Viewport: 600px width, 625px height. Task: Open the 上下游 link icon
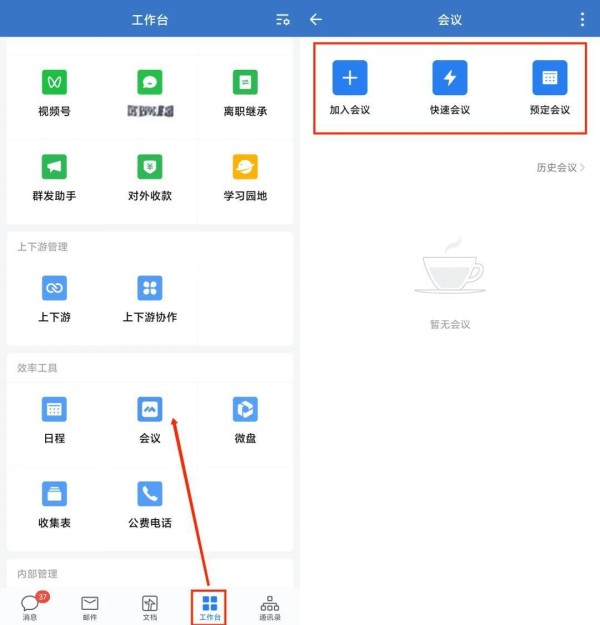[54, 288]
